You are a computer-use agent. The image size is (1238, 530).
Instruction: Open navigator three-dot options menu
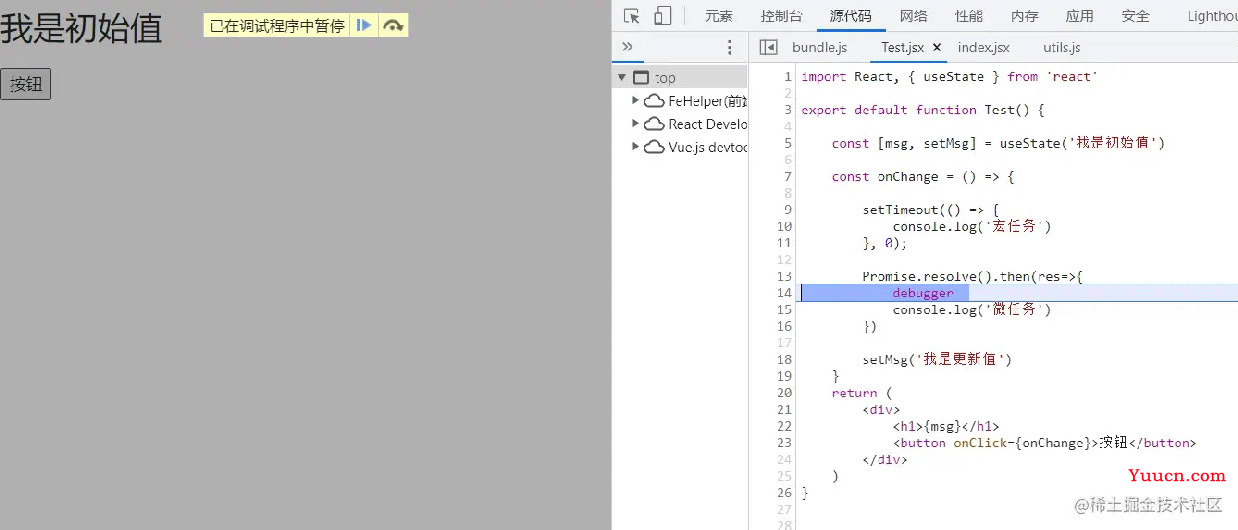729,47
